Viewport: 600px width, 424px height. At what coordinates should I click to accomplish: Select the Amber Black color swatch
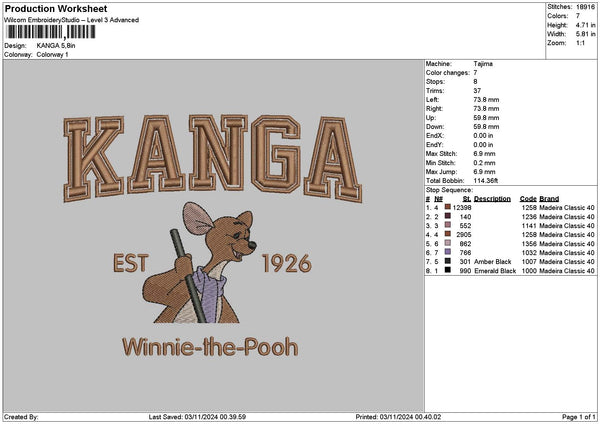(447, 261)
